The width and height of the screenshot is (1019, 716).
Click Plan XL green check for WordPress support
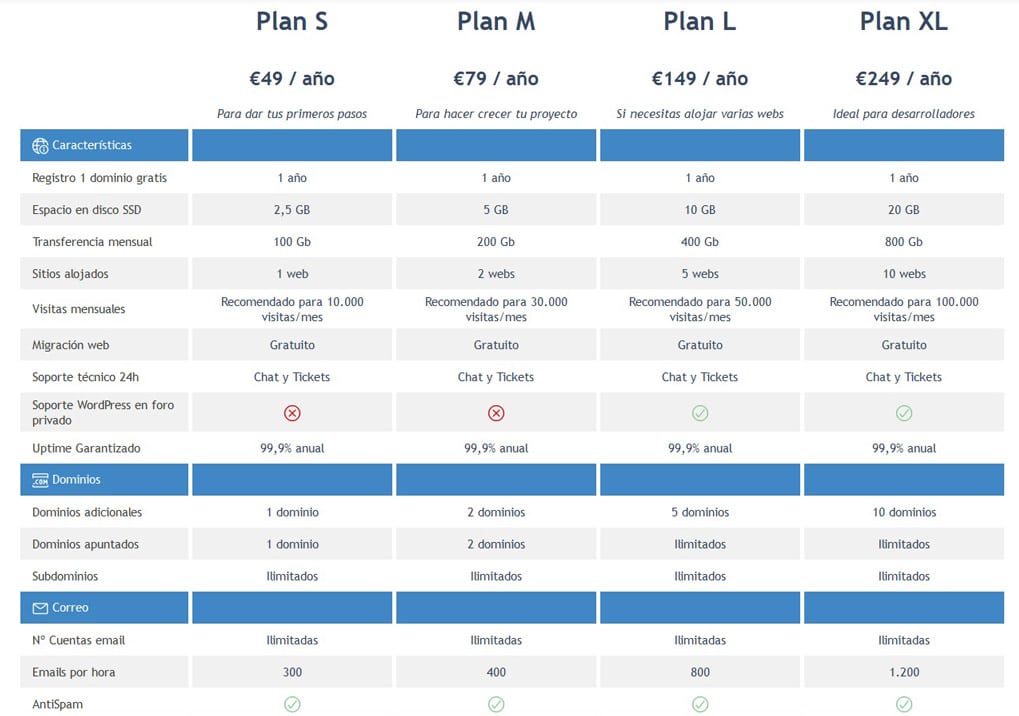(x=904, y=413)
